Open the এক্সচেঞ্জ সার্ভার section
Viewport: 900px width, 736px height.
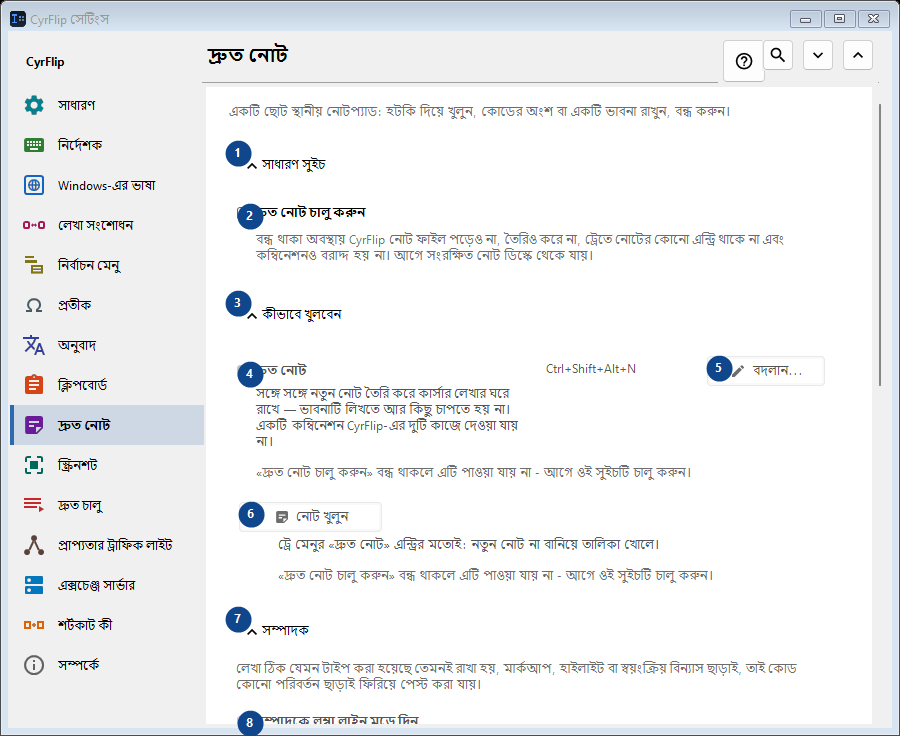(x=107, y=585)
